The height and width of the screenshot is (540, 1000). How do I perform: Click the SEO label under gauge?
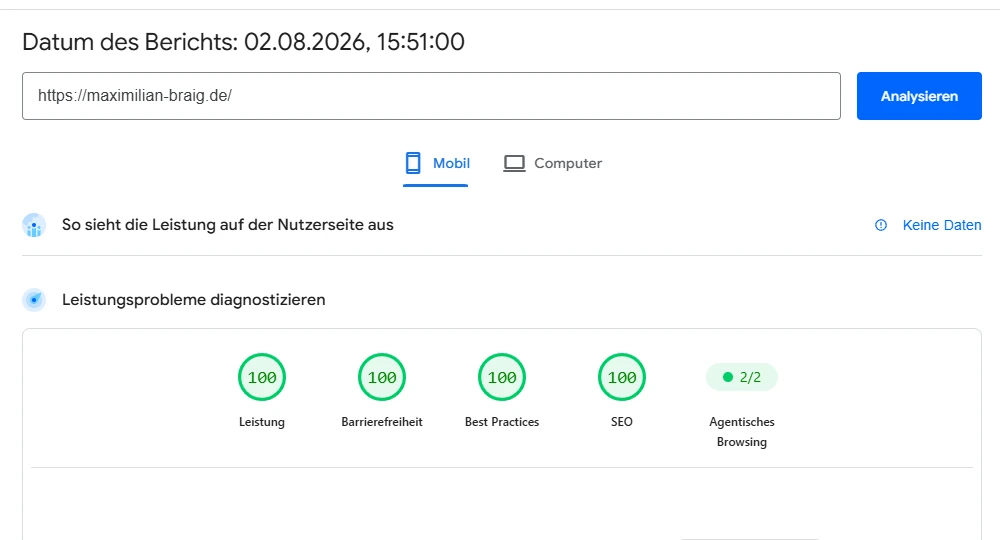[622, 422]
